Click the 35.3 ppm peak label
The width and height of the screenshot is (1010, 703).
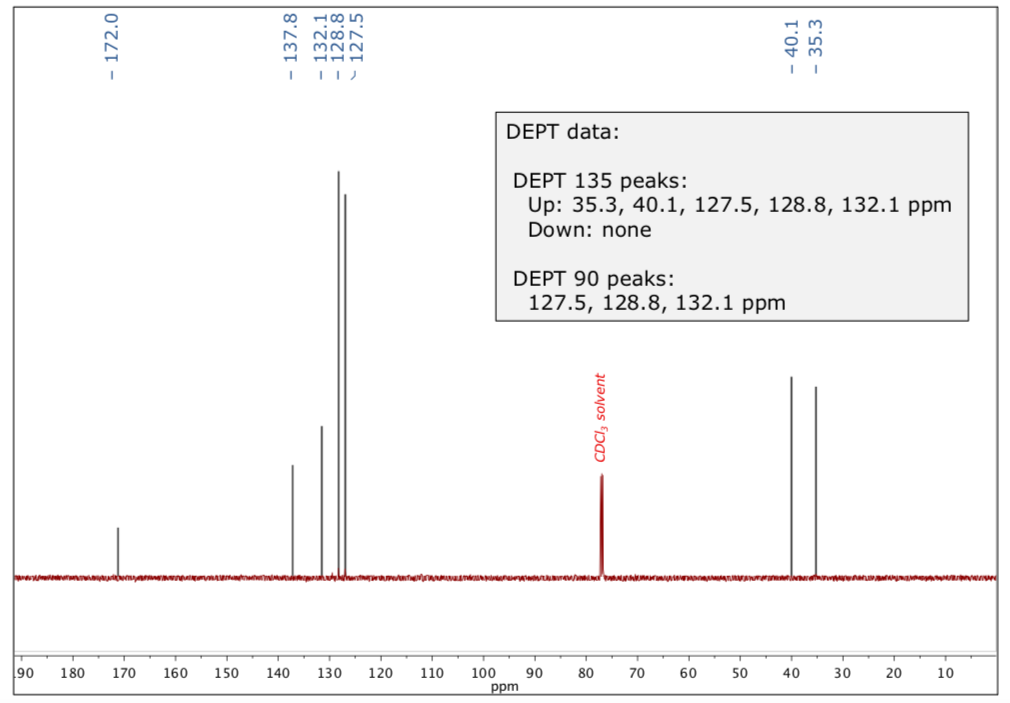tap(815, 40)
